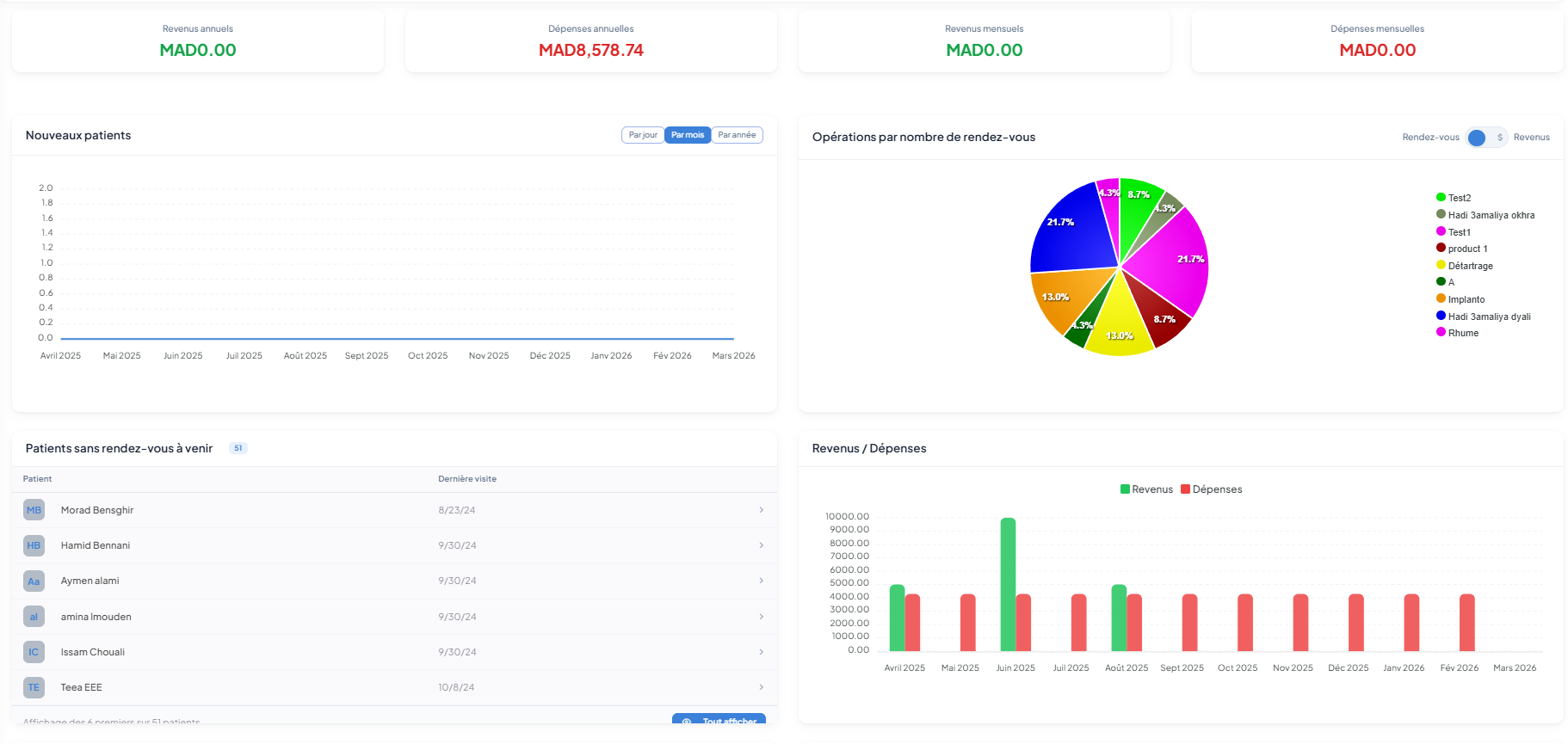Image resolution: width=1568 pixels, height=744 pixels.
Task: Toggle the Rendez-vous / Revenus switch
Action: tap(1486, 138)
